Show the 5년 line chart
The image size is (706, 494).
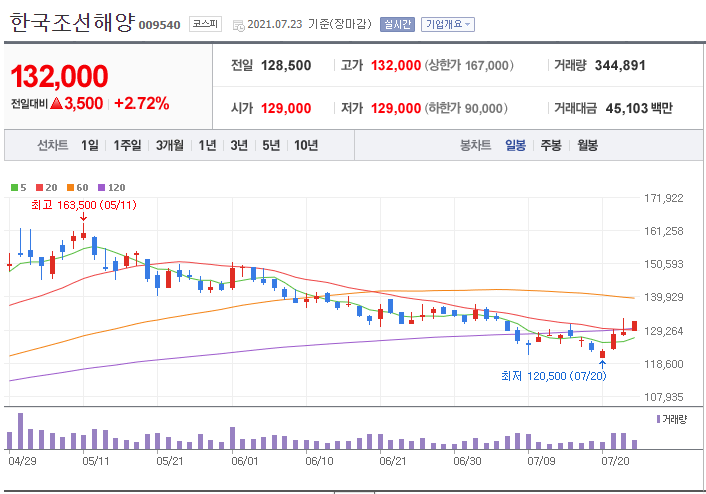271,145
